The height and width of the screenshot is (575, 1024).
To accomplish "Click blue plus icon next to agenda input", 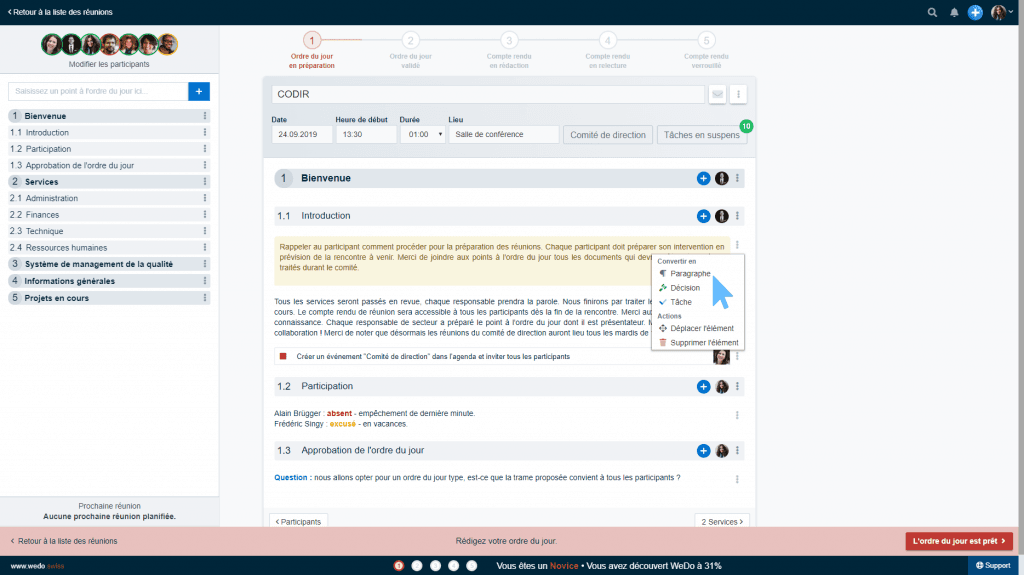I will (x=198, y=91).
